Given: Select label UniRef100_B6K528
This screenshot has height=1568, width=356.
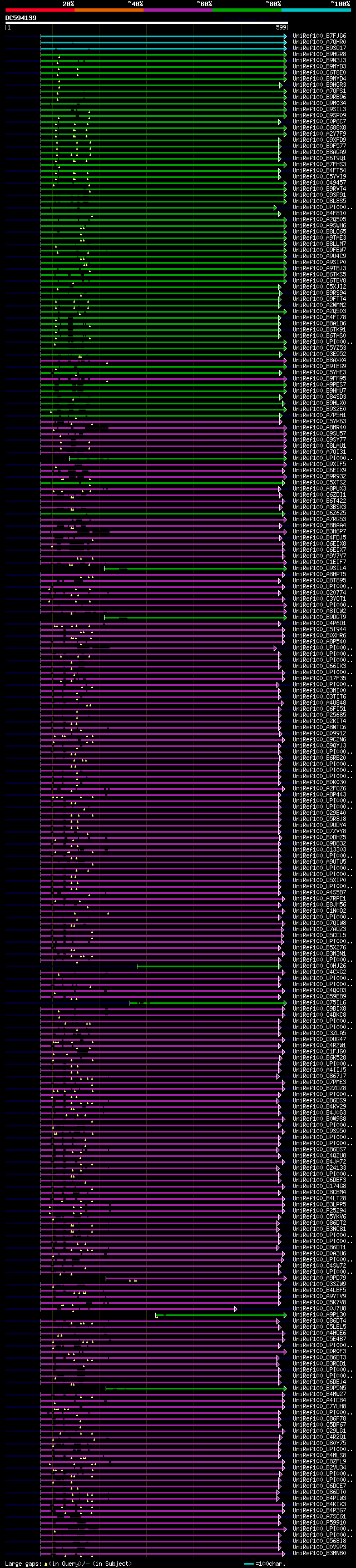Looking at the screenshot, I should 319,1057.
